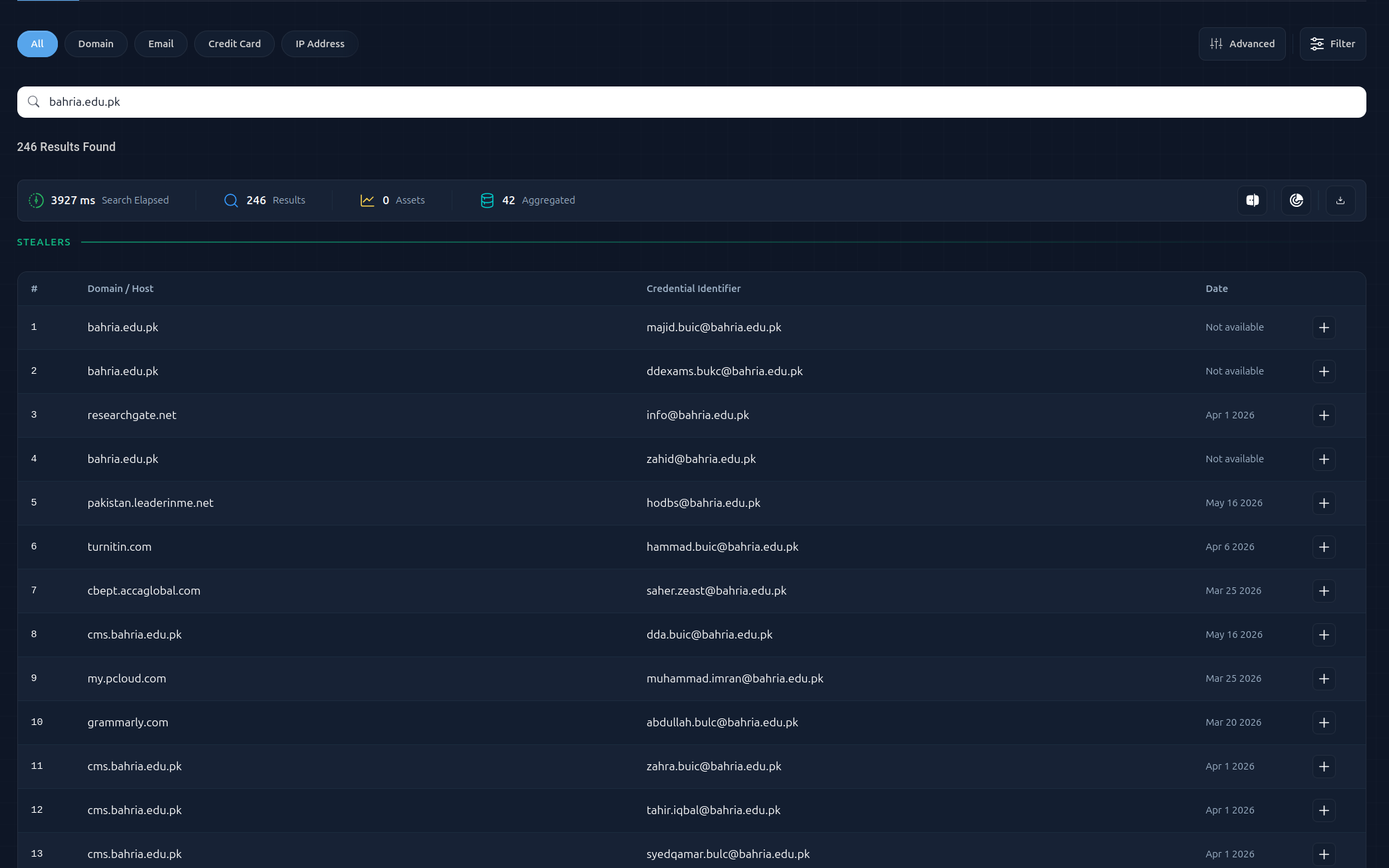Click the turnitin.com domain cell
1389x868 pixels.
(119, 547)
